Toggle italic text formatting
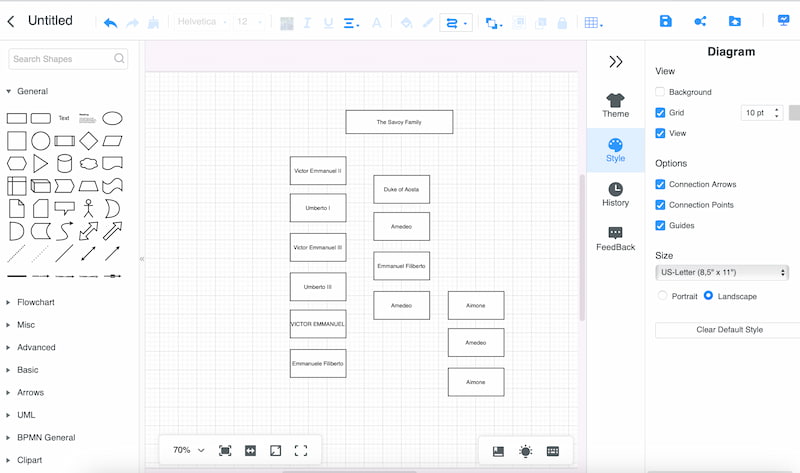 pyautogui.click(x=307, y=22)
